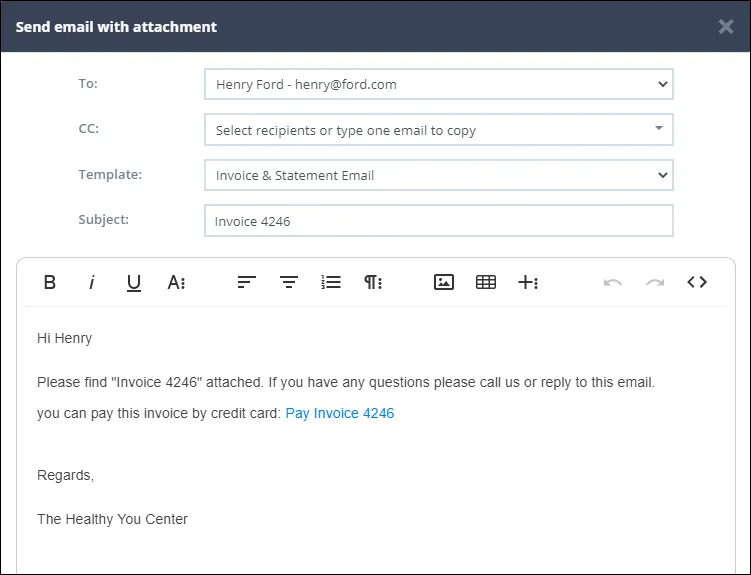Switch to code view

coord(697,282)
